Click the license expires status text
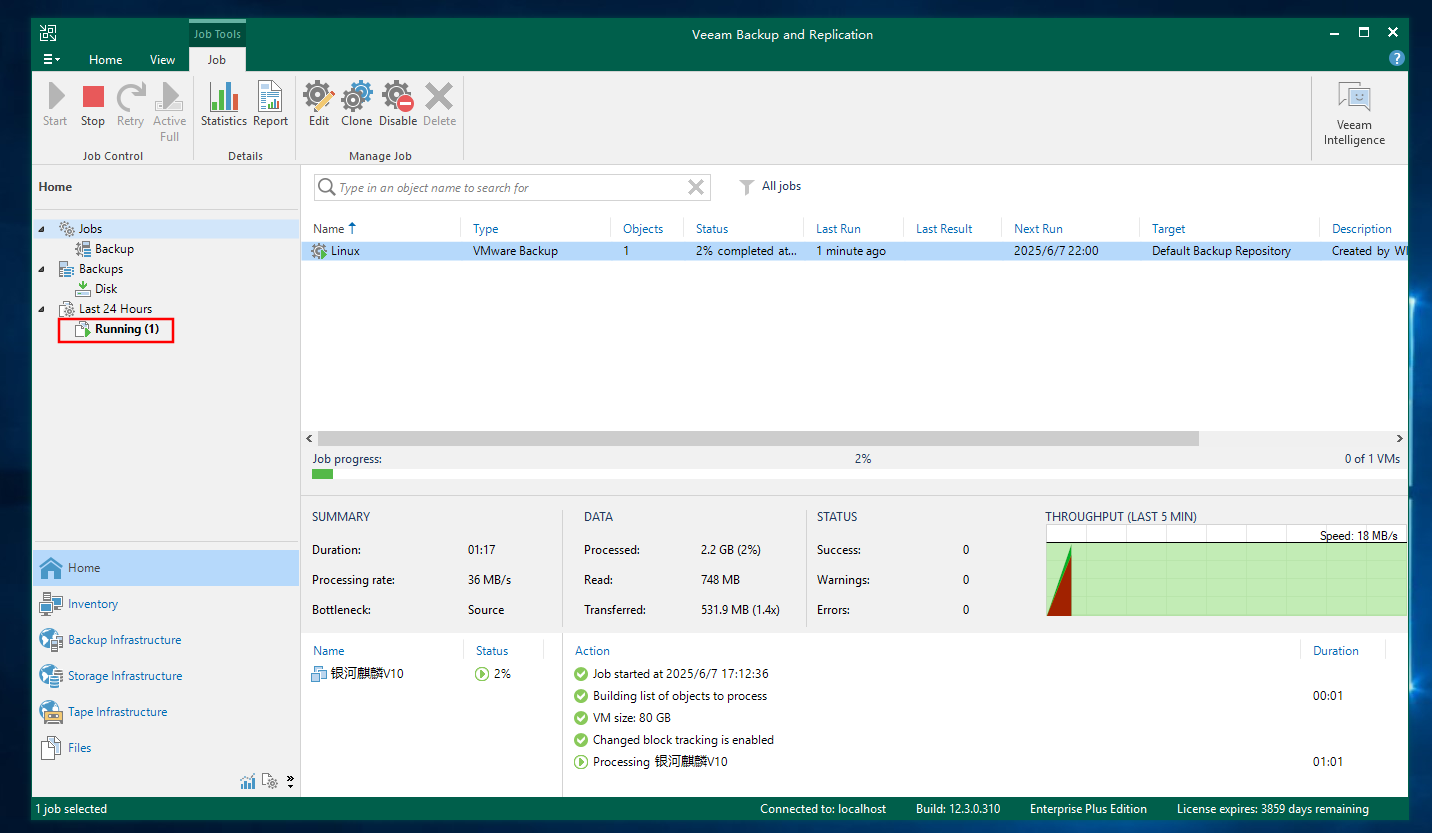The image size is (1432, 833). 1272,809
